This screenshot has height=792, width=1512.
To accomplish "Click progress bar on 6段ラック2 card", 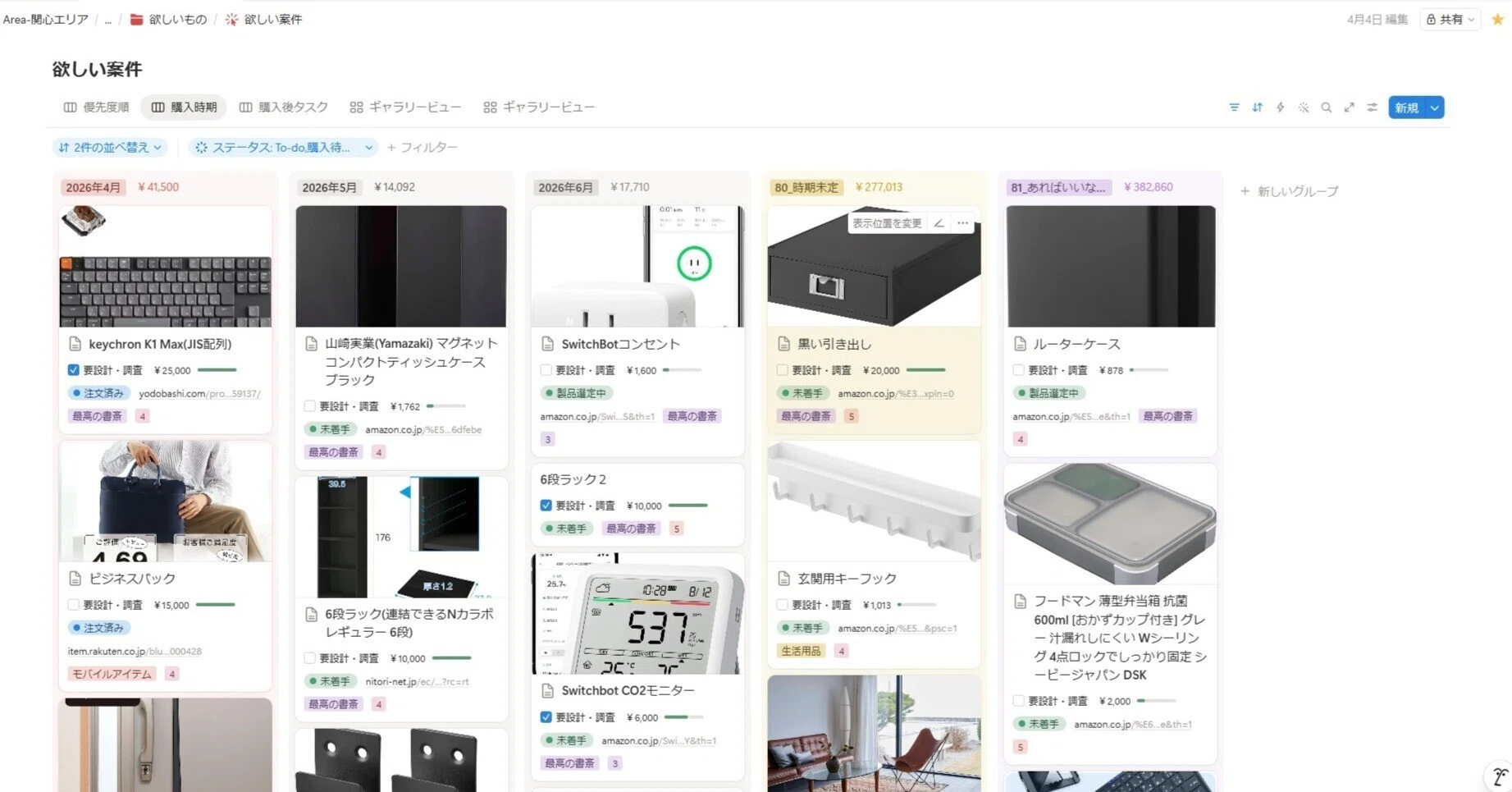I will point(688,506).
